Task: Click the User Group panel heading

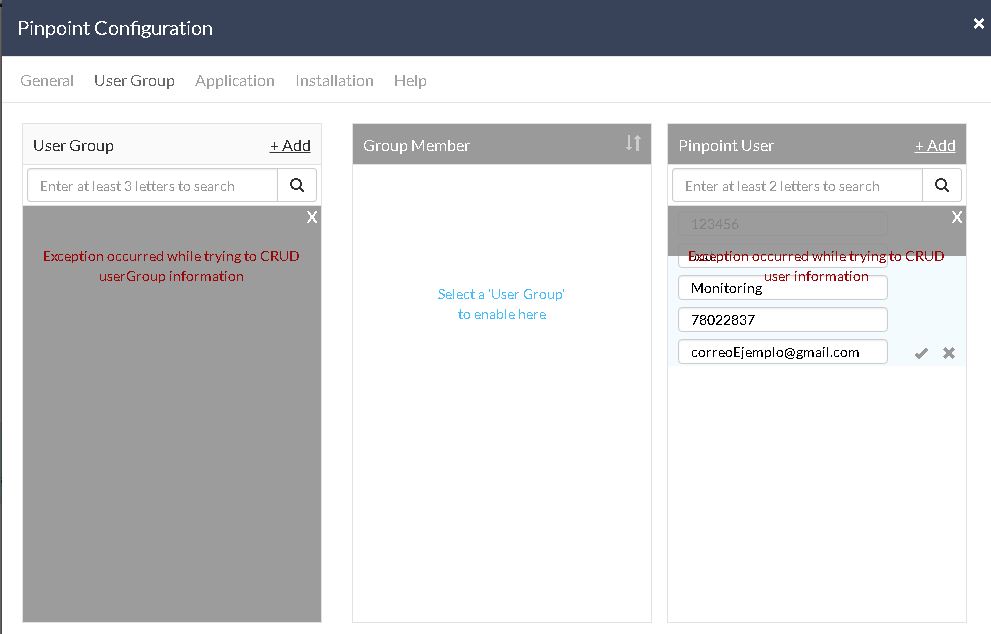Action: click(73, 145)
